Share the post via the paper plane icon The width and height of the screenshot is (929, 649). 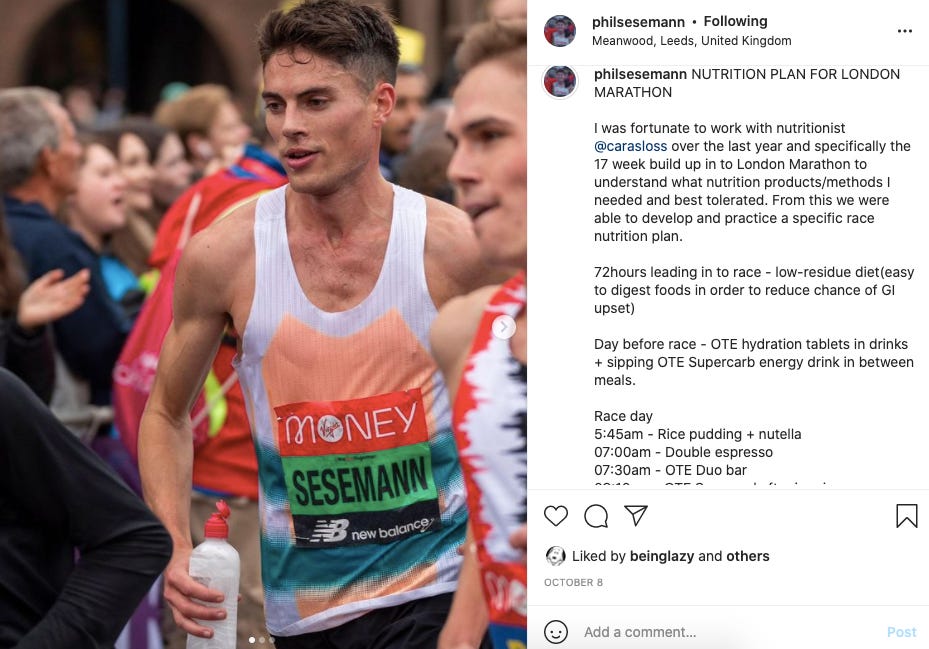click(637, 515)
